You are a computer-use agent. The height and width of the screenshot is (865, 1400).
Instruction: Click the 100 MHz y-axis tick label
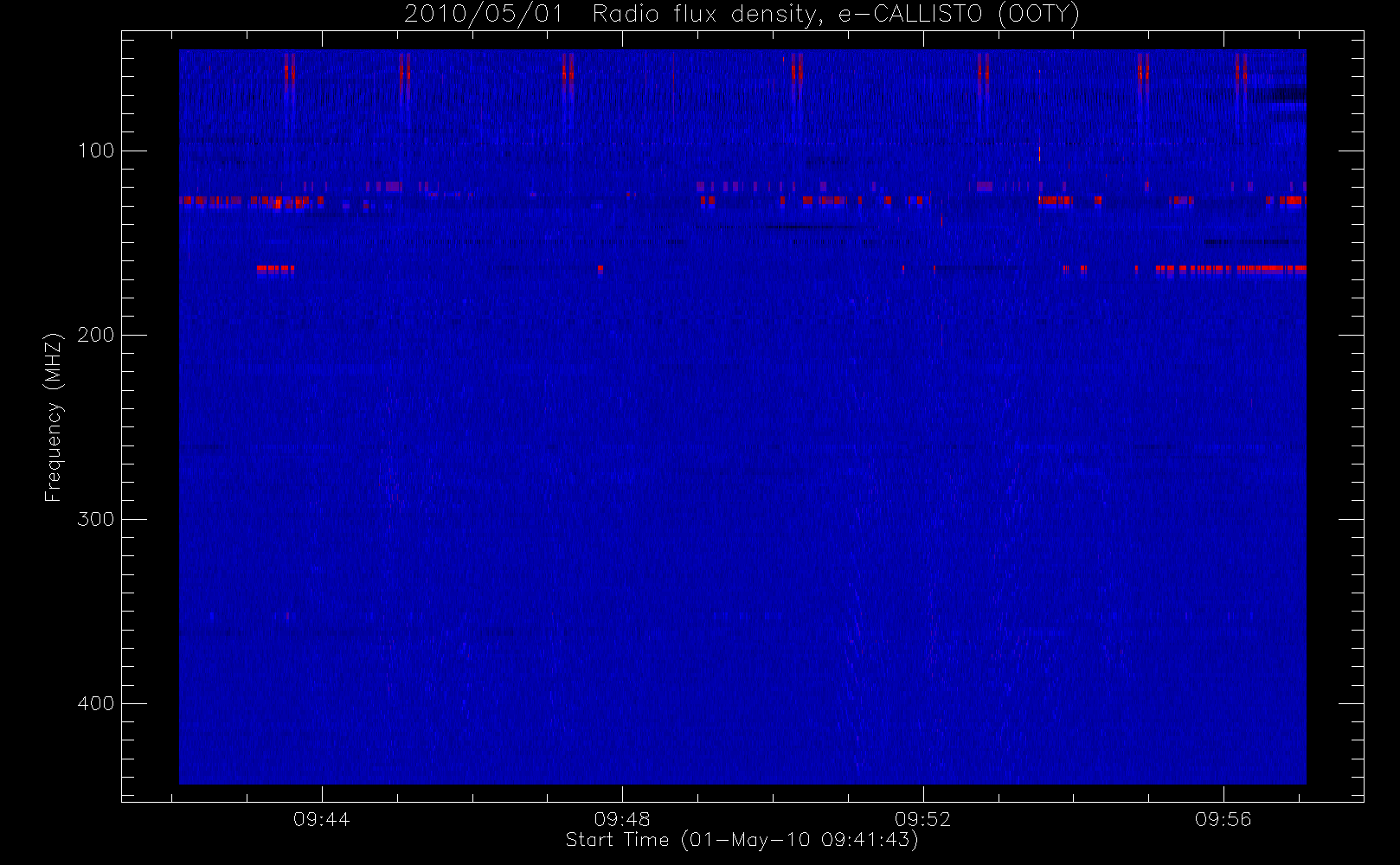point(96,151)
